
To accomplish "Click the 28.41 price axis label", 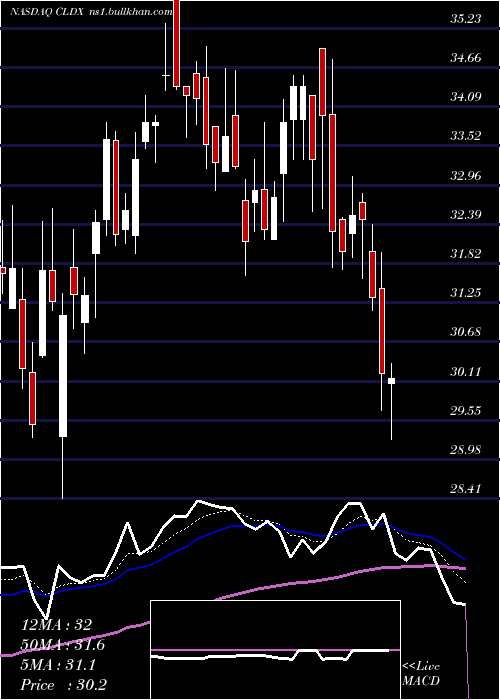I will point(466,489).
